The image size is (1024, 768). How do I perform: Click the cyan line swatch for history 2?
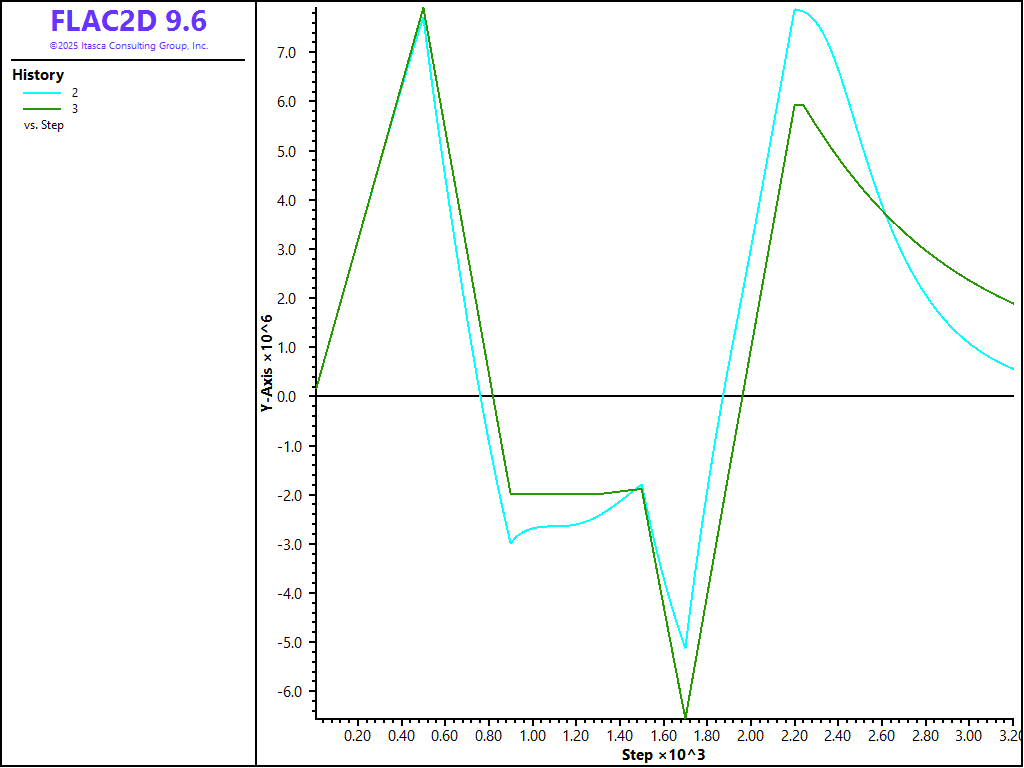point(43,92)
